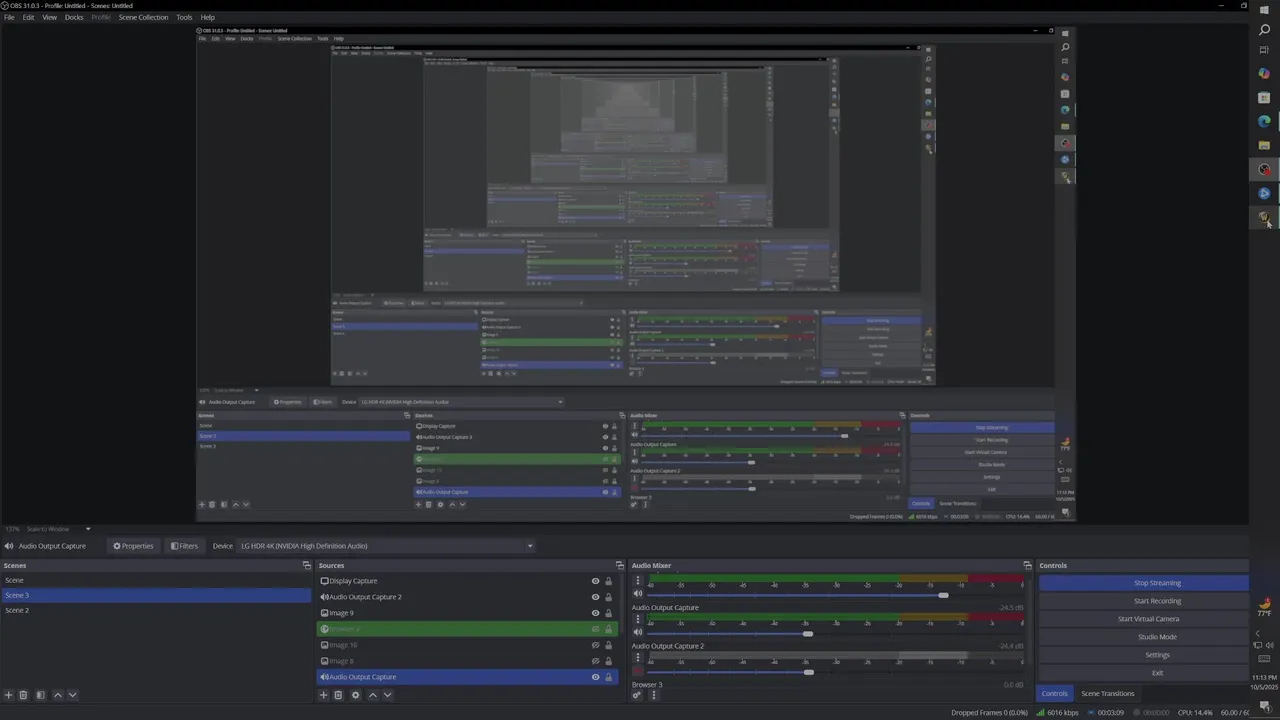Pop out the Sources dock
Image resolution: width=1280 pixels, height=720 pixels.
point(620,565)
